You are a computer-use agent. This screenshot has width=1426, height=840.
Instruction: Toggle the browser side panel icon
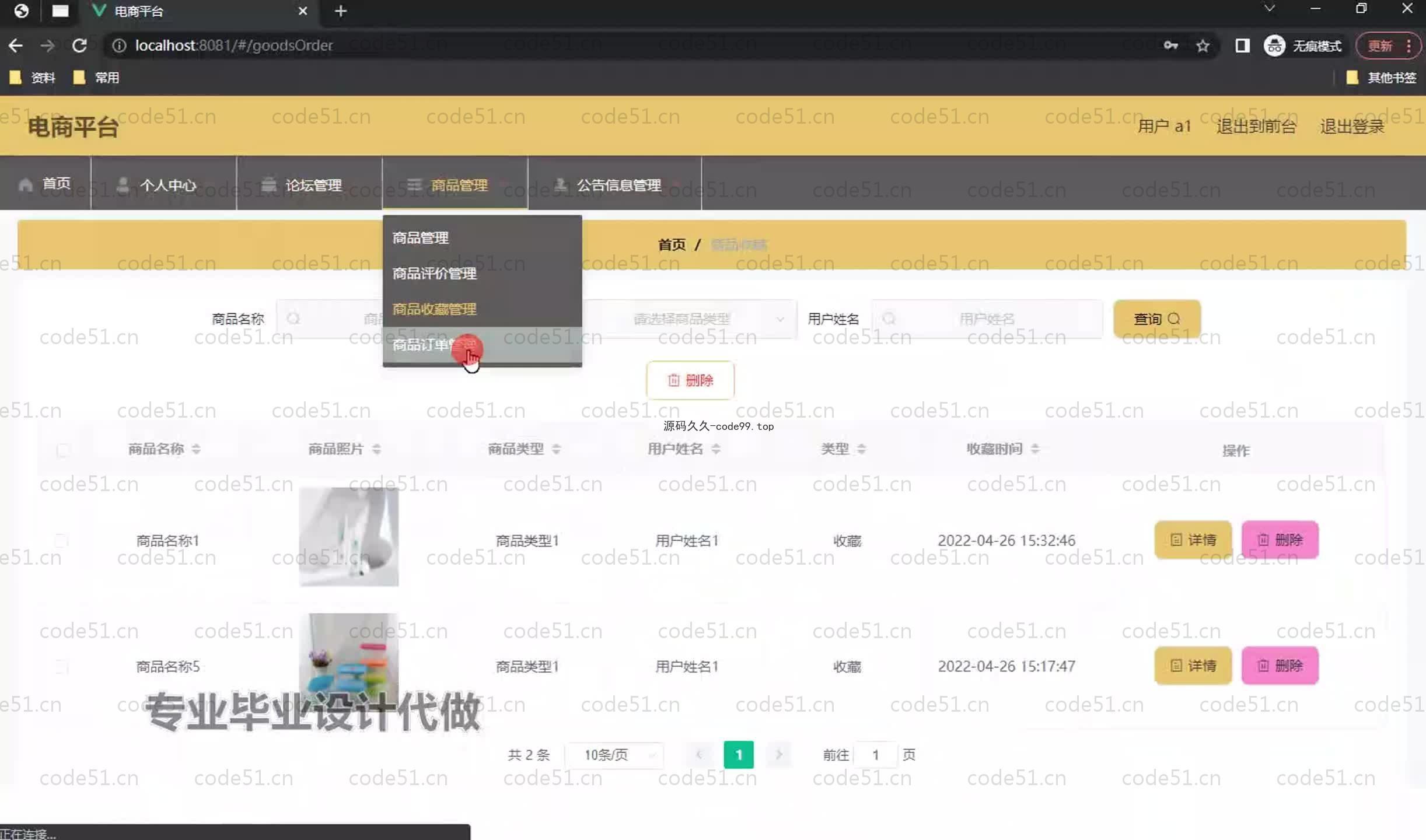point(1242,45)
